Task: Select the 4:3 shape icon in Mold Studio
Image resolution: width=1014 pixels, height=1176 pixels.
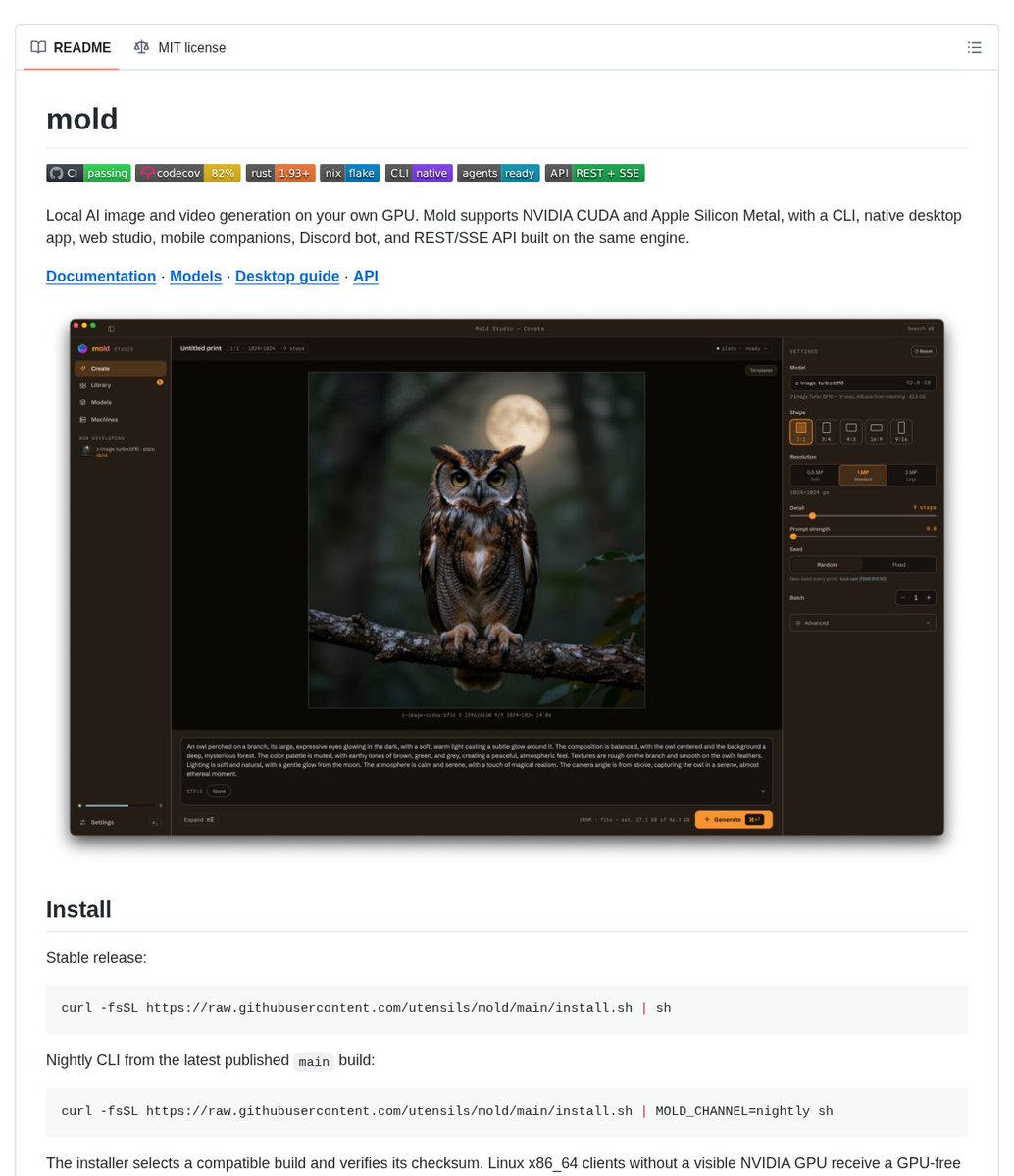Action: coord(851,432)
